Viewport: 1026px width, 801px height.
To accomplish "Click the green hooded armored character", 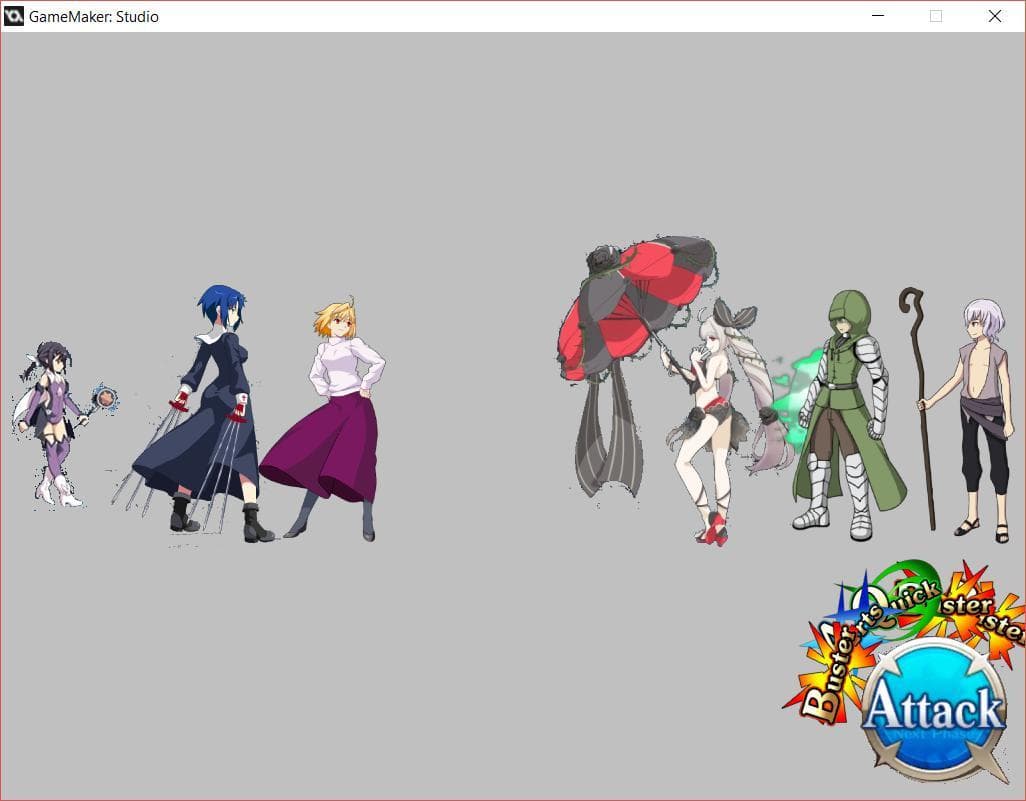I will click(x=847, y=415).
